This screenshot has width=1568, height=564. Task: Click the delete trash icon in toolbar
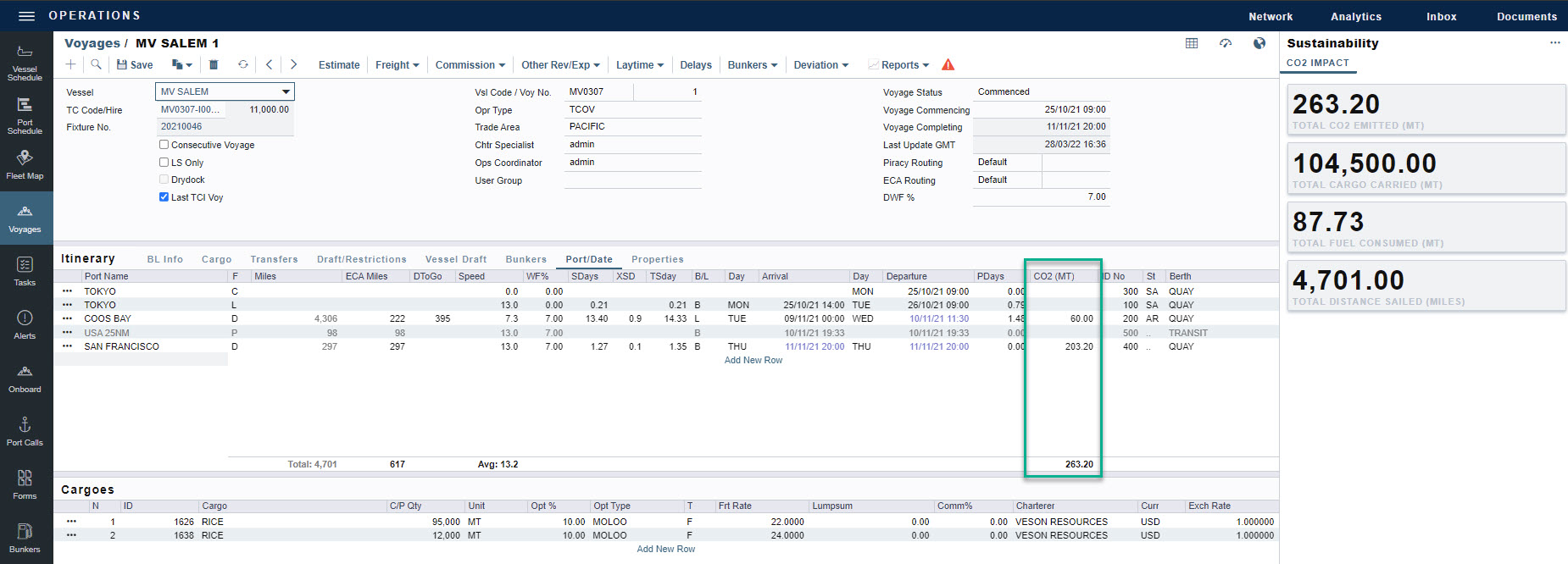[214, 64]
